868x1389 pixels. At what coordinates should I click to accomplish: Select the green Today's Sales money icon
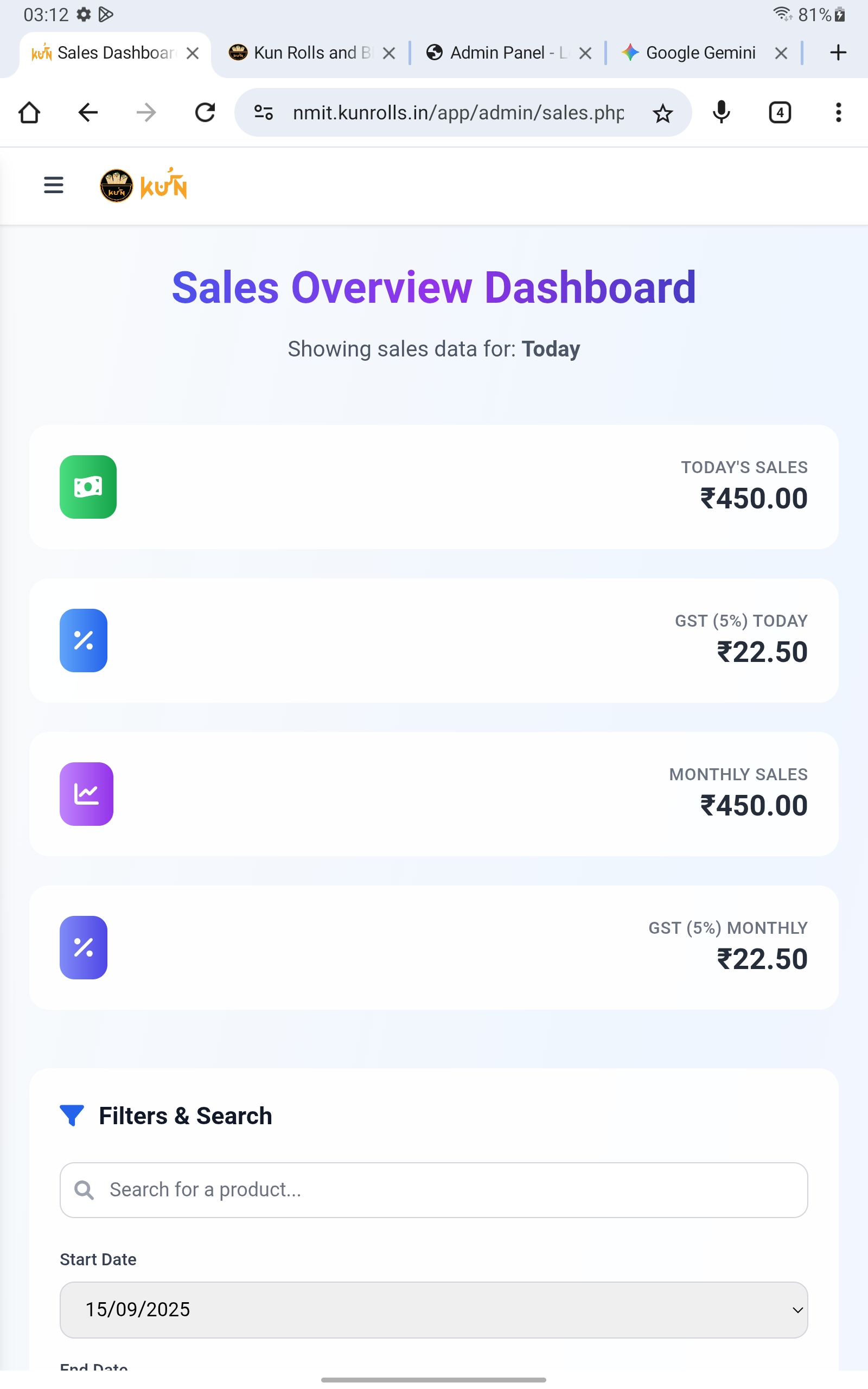[87, 487]
